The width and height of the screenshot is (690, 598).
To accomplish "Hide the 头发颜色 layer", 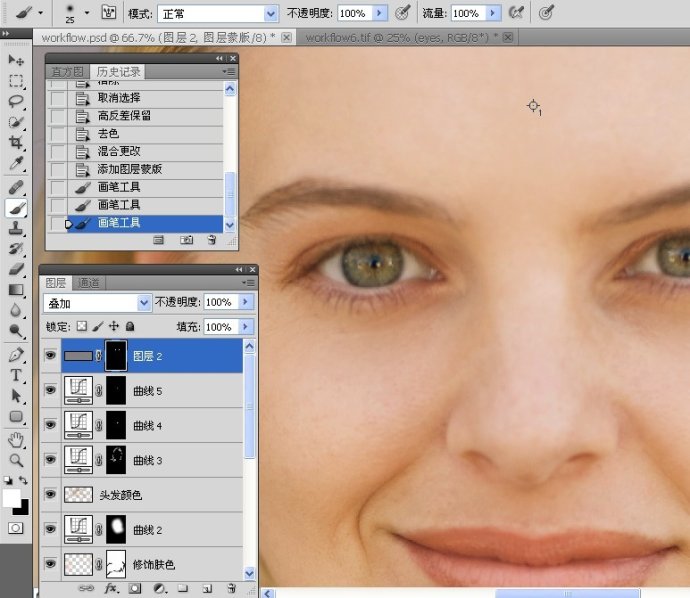I will [x=51, y=494].
